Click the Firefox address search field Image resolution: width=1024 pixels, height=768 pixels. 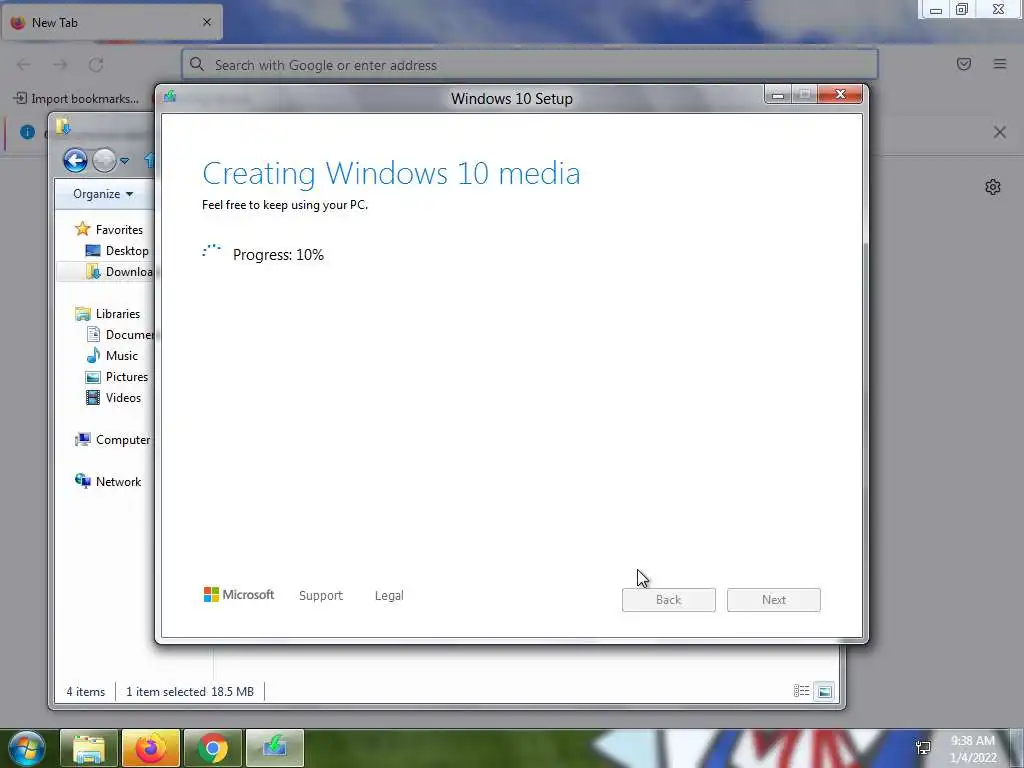[x=529, y=65]
